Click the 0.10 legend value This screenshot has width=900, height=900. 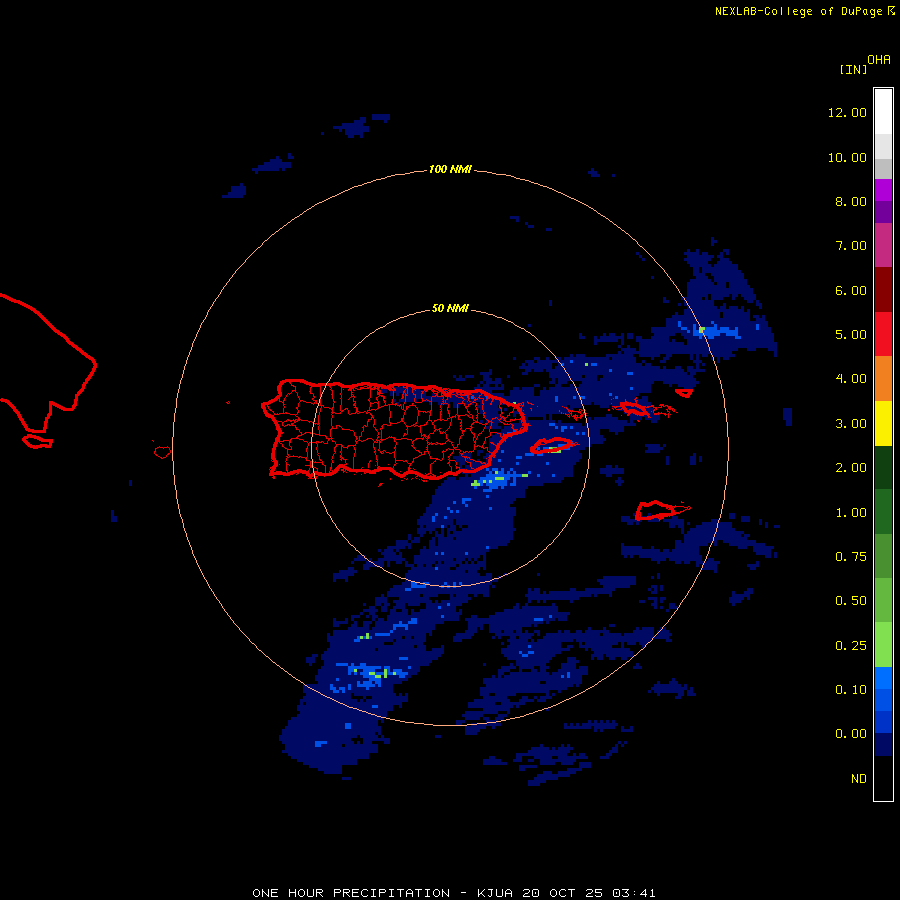click(x=851, y=690)
